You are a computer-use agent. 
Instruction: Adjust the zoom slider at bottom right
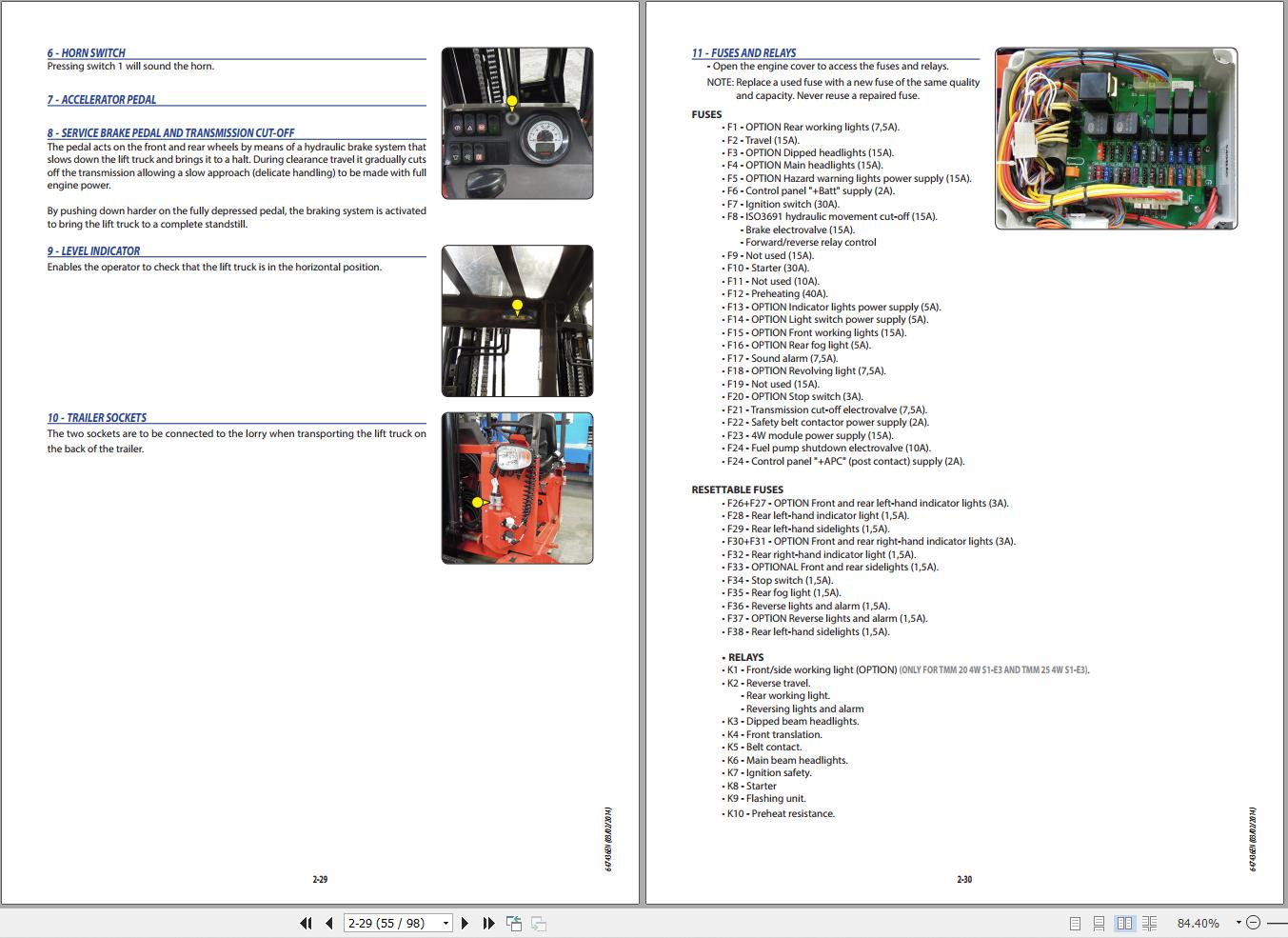[1276, 923]
